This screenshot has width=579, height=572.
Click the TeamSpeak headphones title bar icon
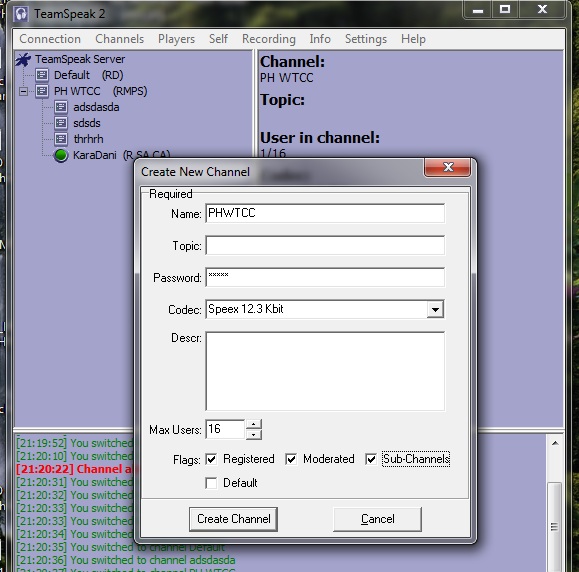coord(21,14)
